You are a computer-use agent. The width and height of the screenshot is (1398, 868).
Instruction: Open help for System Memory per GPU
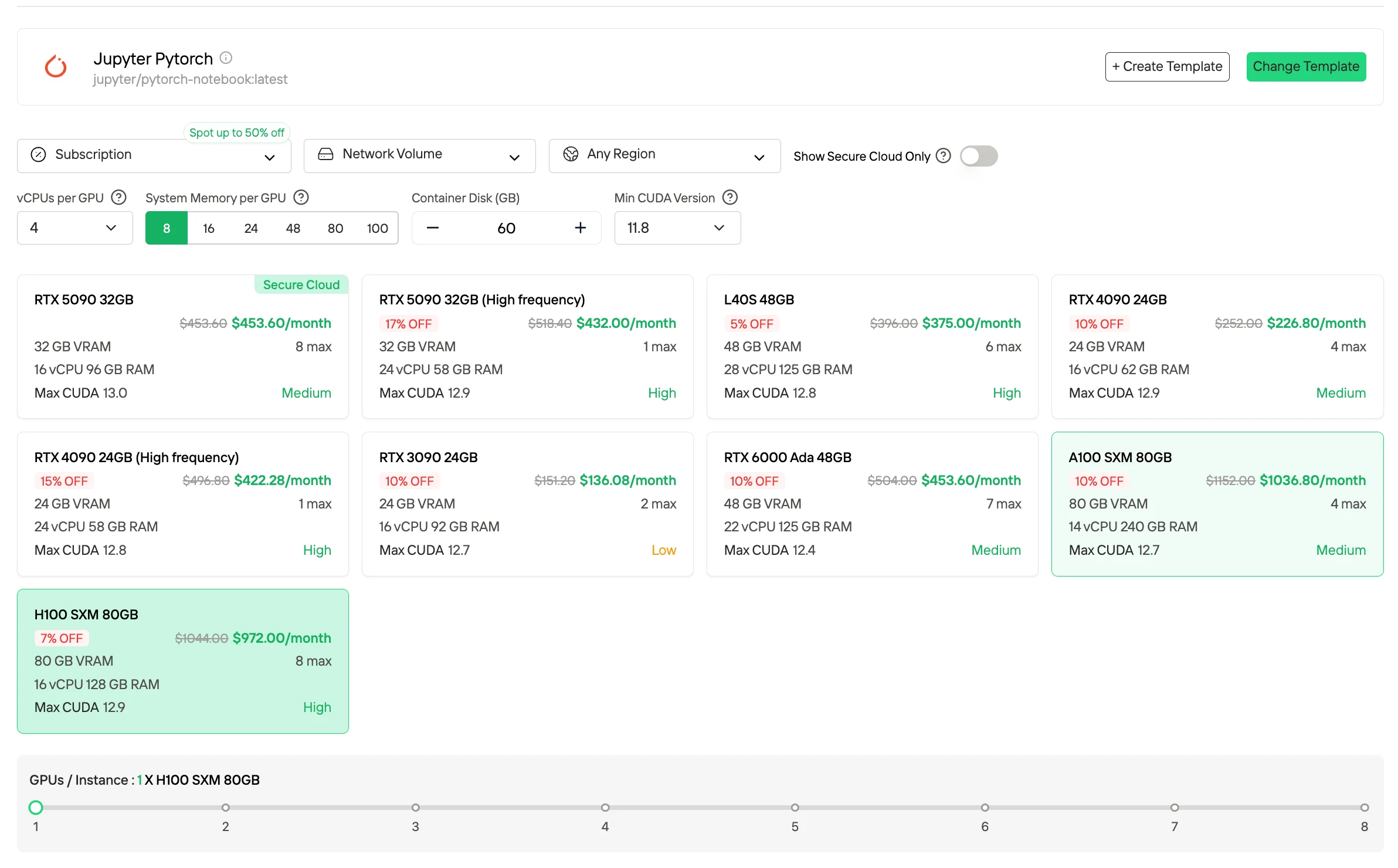[301, 198]
